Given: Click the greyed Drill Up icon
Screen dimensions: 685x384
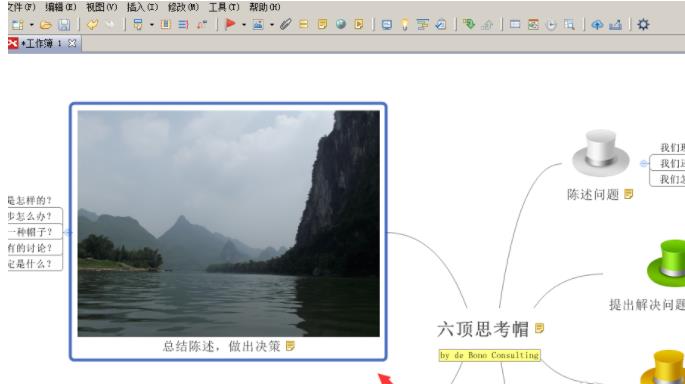Looking at the screenshot, I should click(x=487, y=25).
